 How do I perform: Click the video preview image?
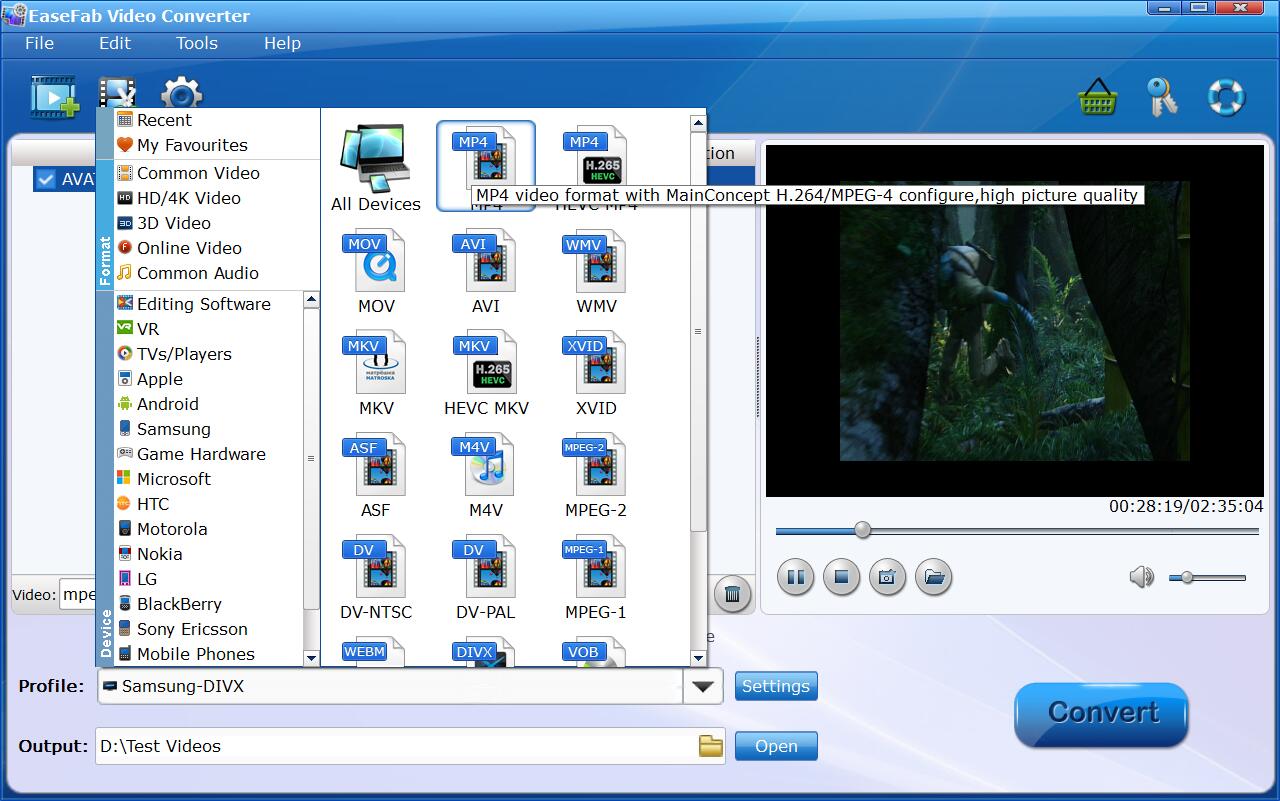click(1014, 321)
